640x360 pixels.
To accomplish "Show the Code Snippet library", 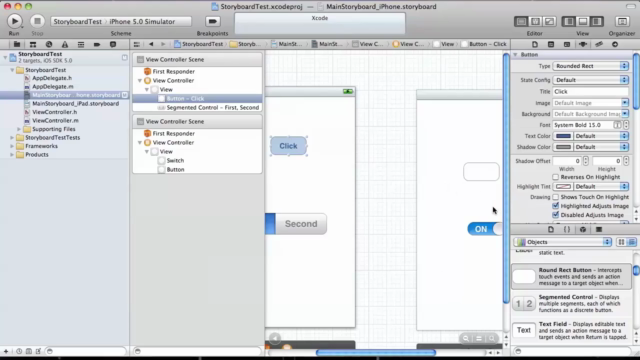I will [567, 229].
